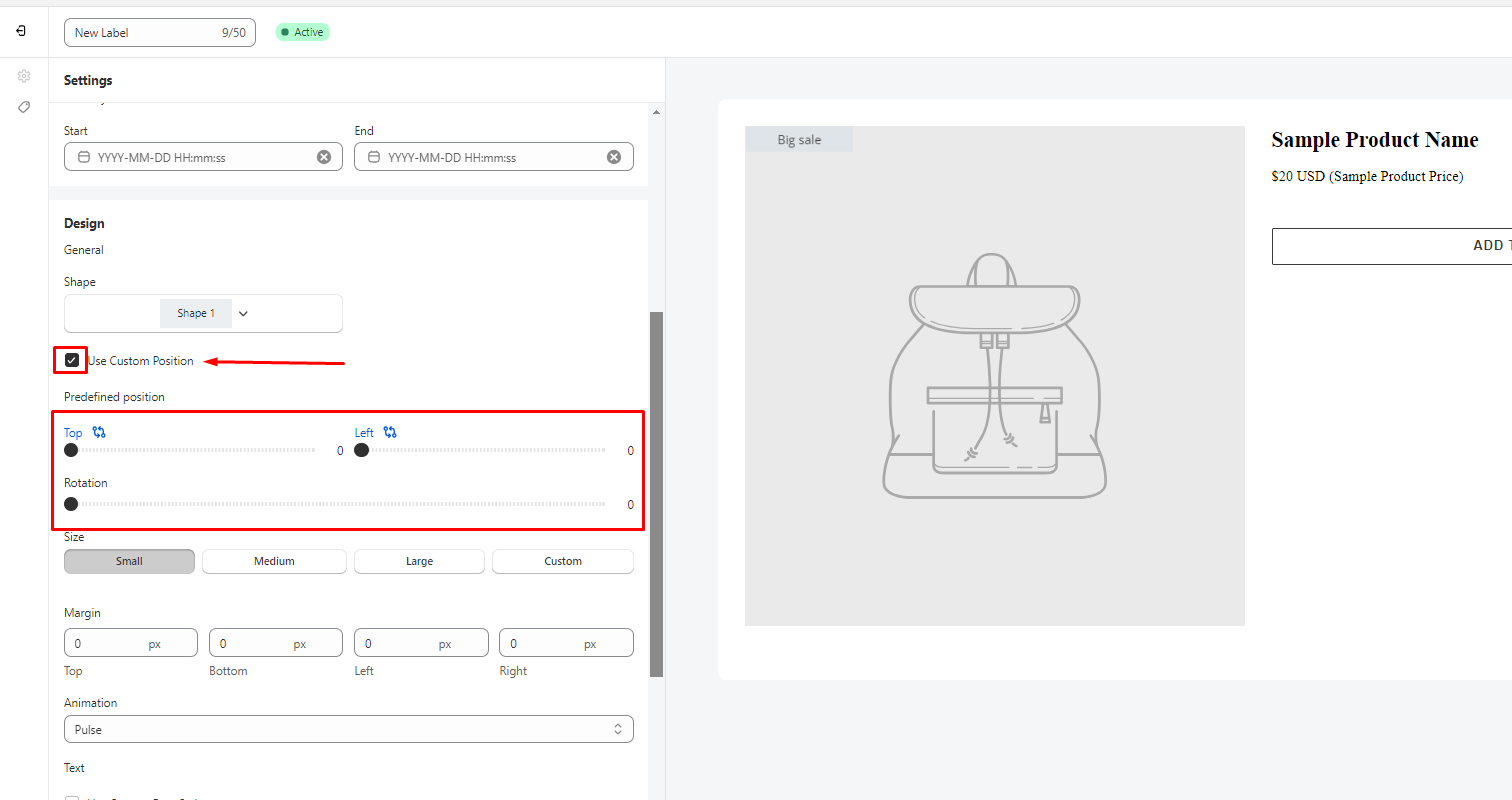The width and height of the screenshot is (1512, 800).
Task: Select the Large size option
Action: tap(419, 561)
